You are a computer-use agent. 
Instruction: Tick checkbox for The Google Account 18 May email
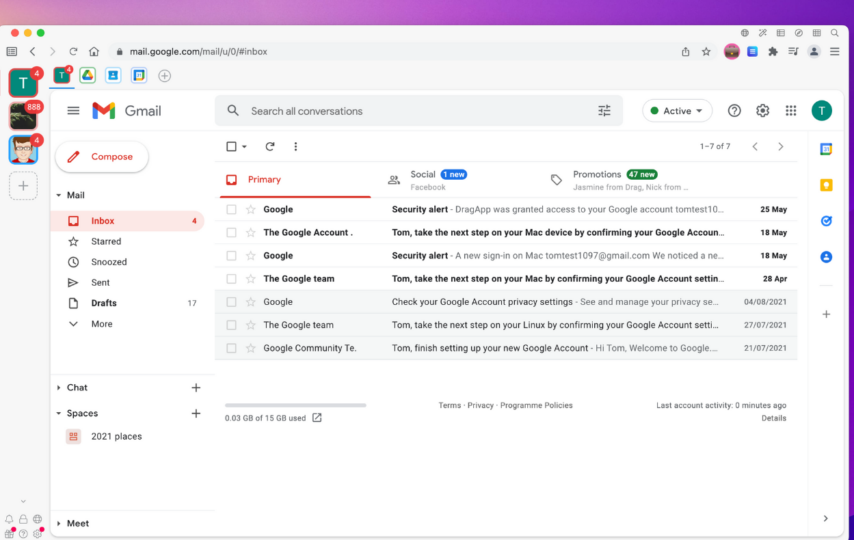pyautogui.click(x=231, y=232)
